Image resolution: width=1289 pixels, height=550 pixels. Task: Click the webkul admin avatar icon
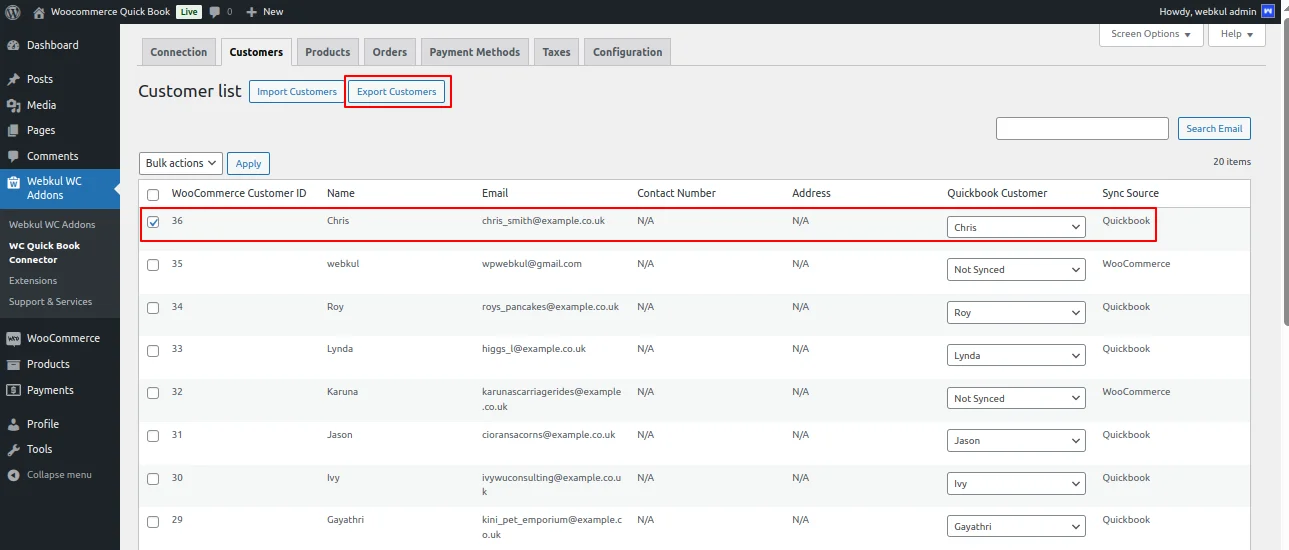(1267, 12)
